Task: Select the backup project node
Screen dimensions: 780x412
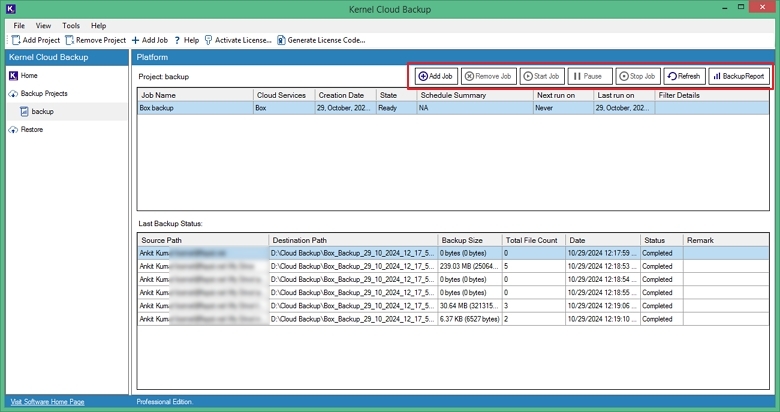Action: point(37,111)
